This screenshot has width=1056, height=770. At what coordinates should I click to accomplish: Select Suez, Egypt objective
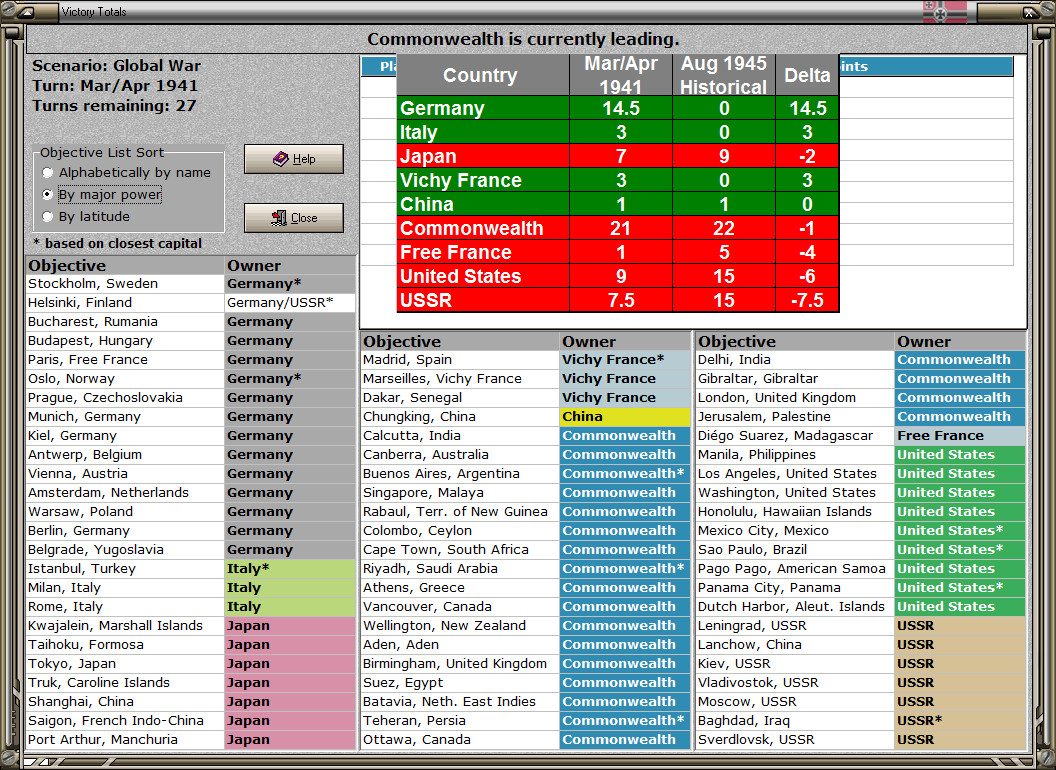(460, 682)
